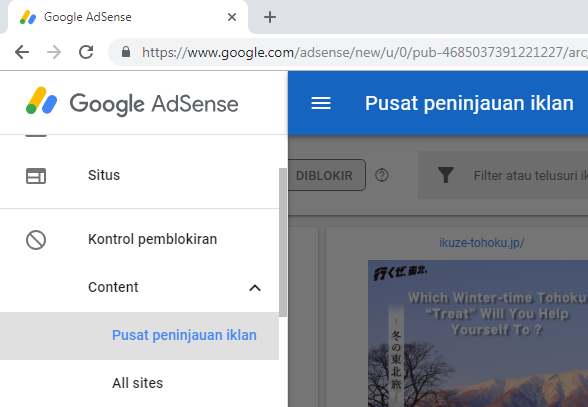Open a new browser tab

point(270,17)
